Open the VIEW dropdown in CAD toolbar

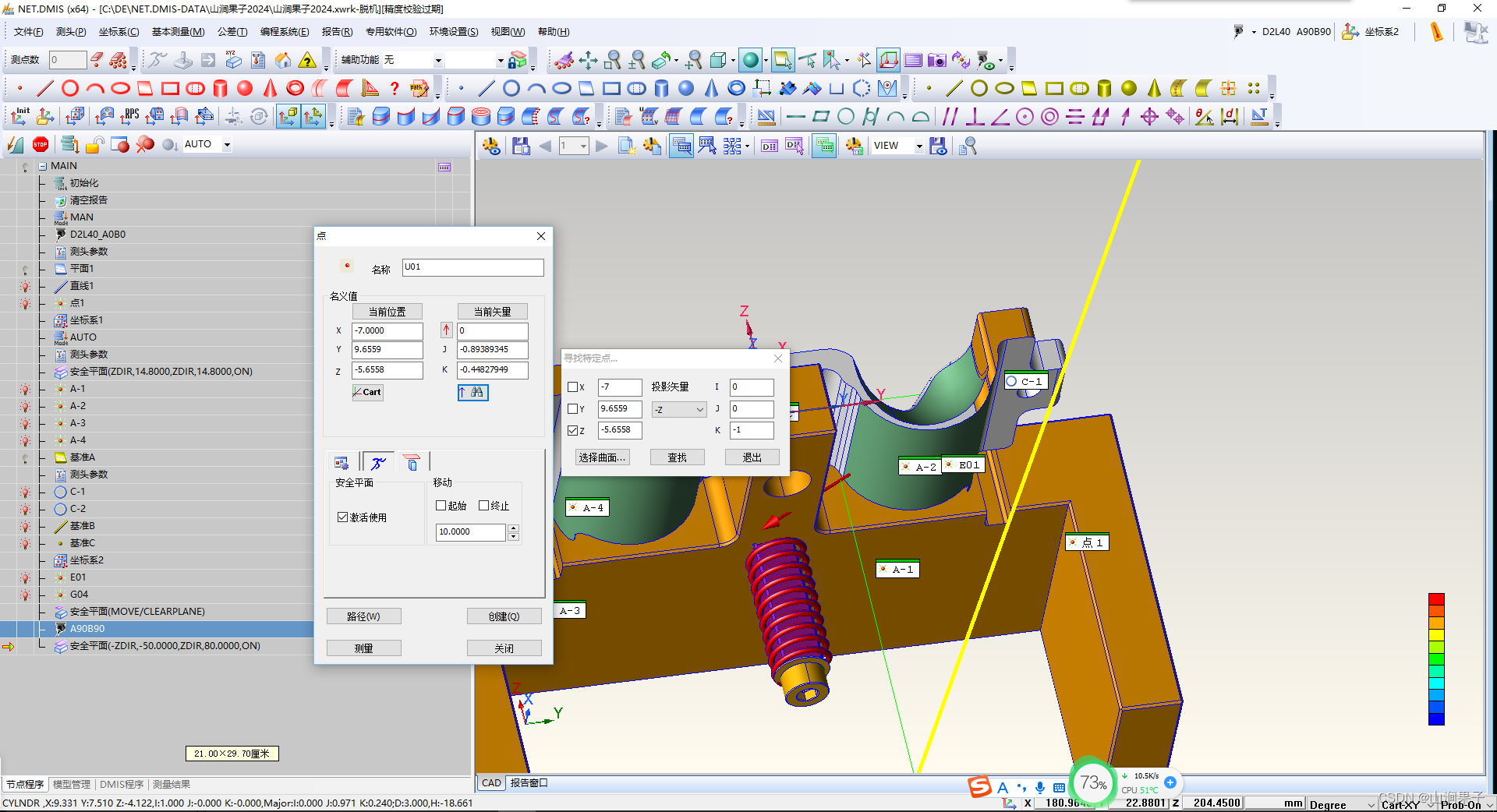click(919, 146)
